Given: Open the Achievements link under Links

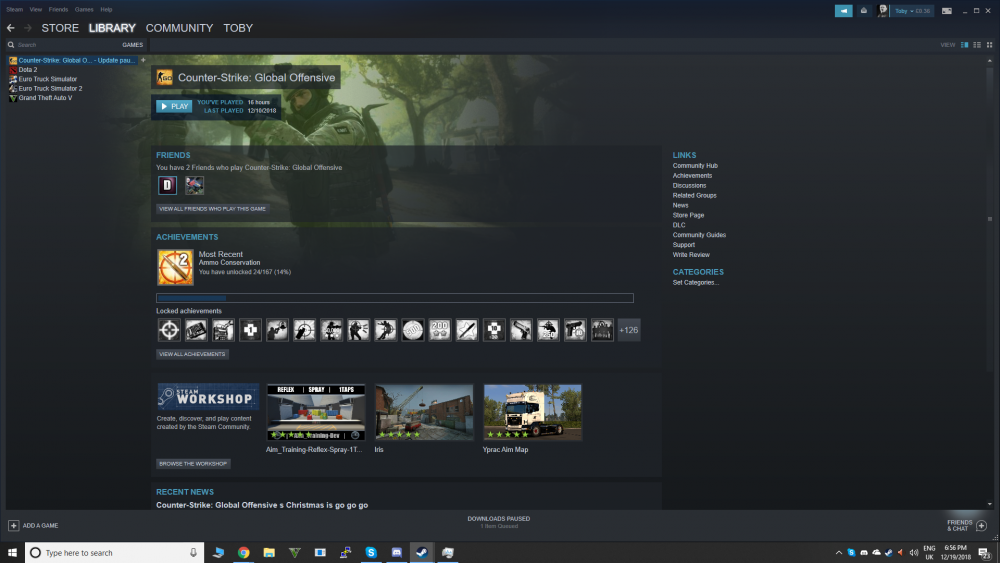Looking at the screenshot, I should (x=692, y=175).
